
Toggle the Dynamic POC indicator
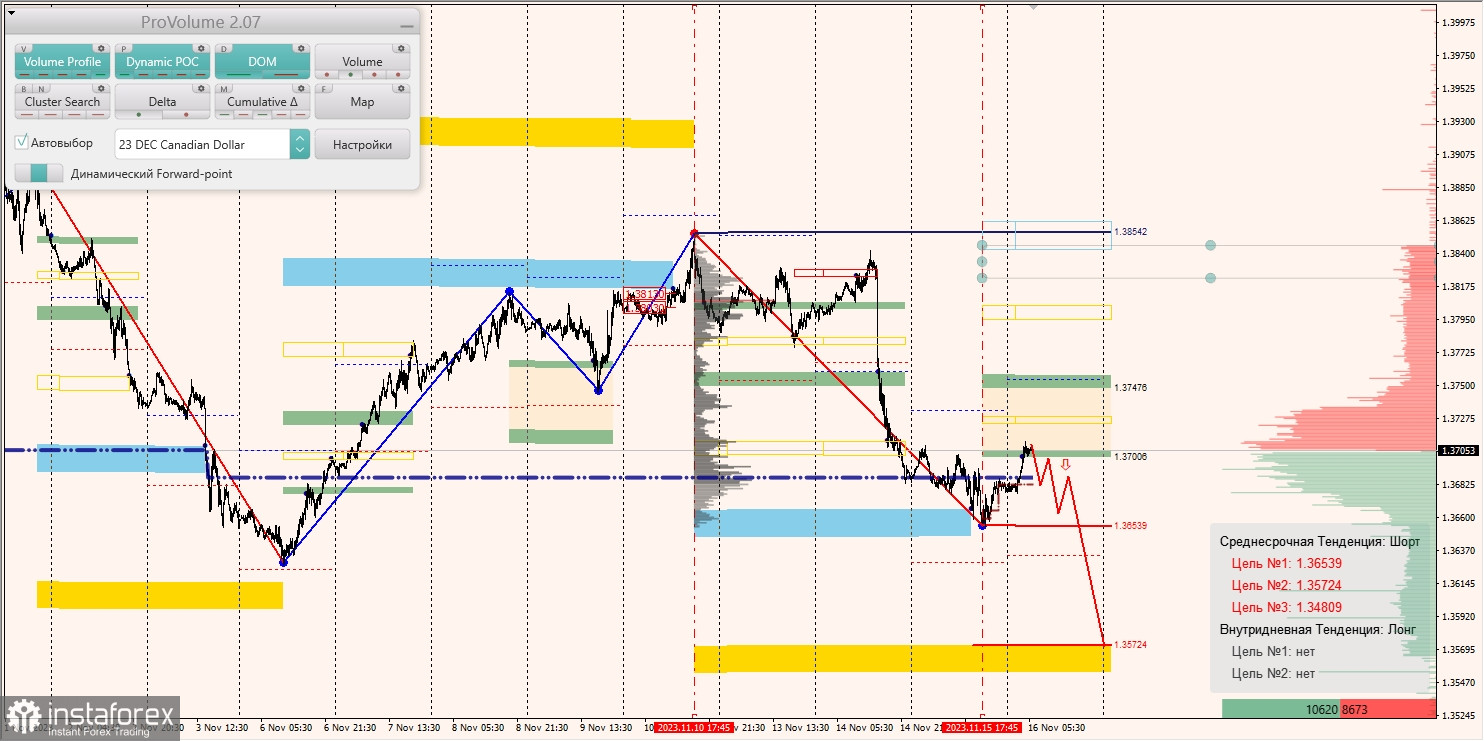point(162,62)
